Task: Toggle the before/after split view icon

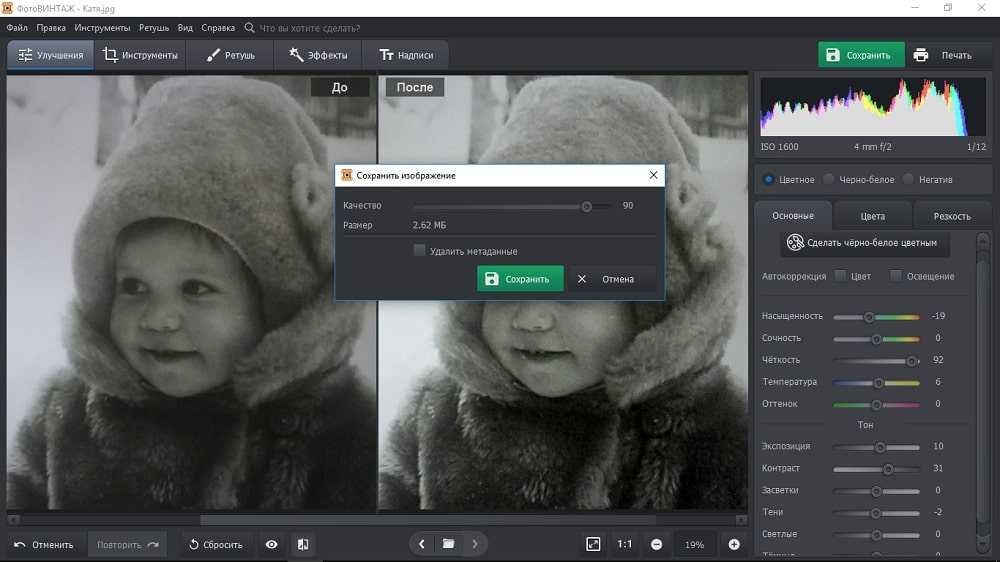Action: [303, 544]
